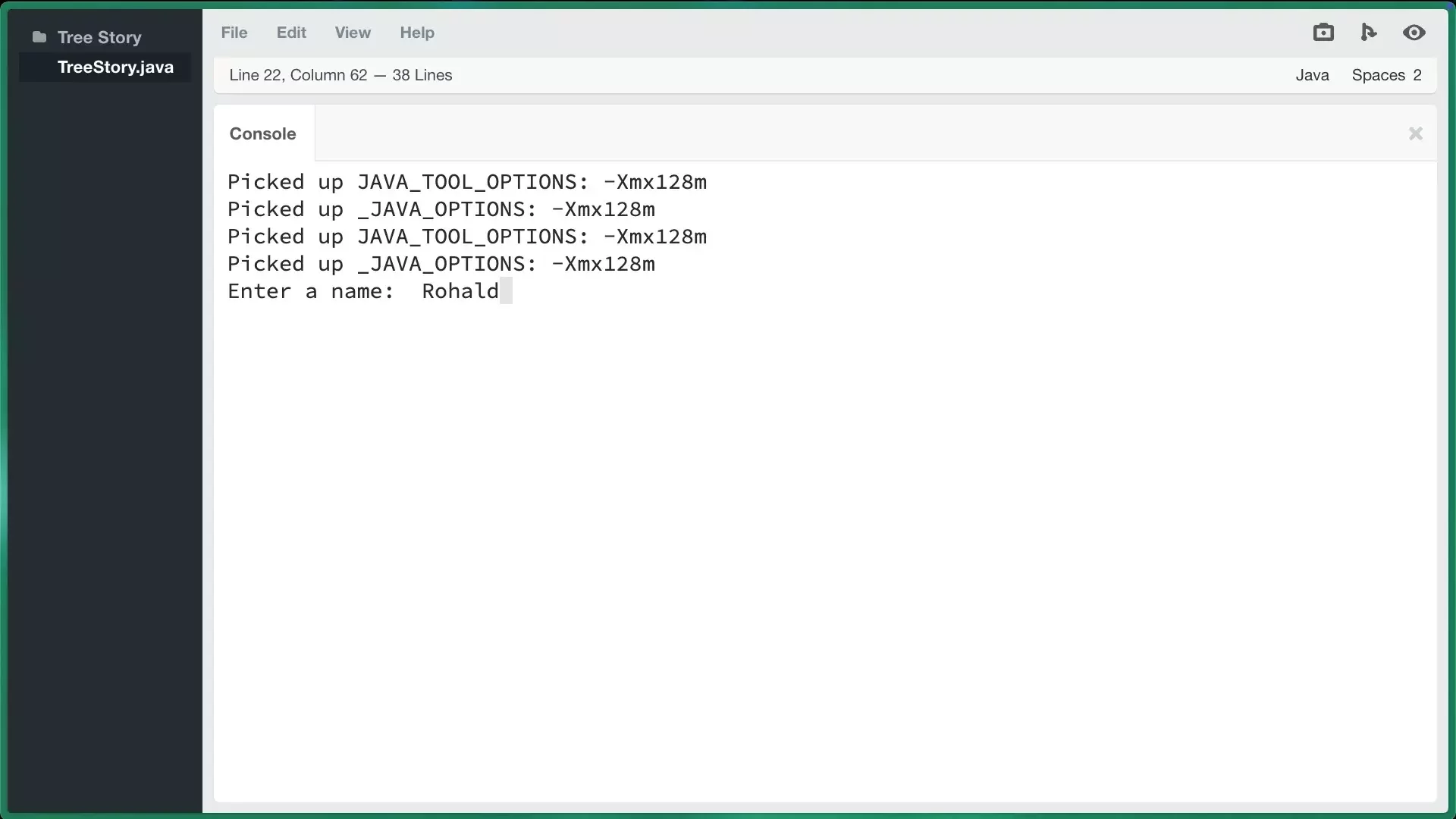This screenshot has width=1456, height=819.
Task: Click the Enter a name prompt line
Action: [x=311, y=290]
